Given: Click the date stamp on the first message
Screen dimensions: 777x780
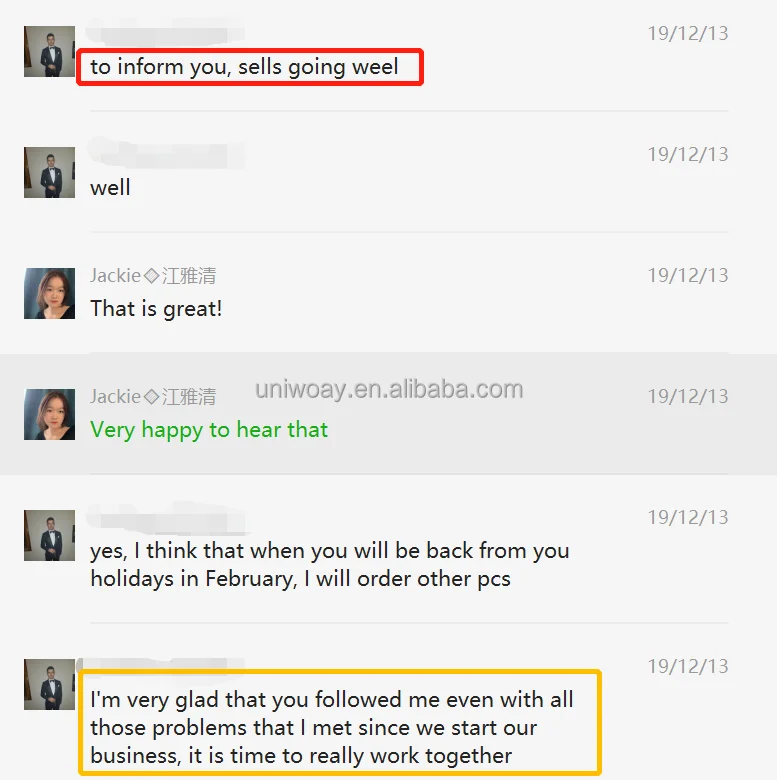Looking at the screenshot, I should [x=688, y=33].
